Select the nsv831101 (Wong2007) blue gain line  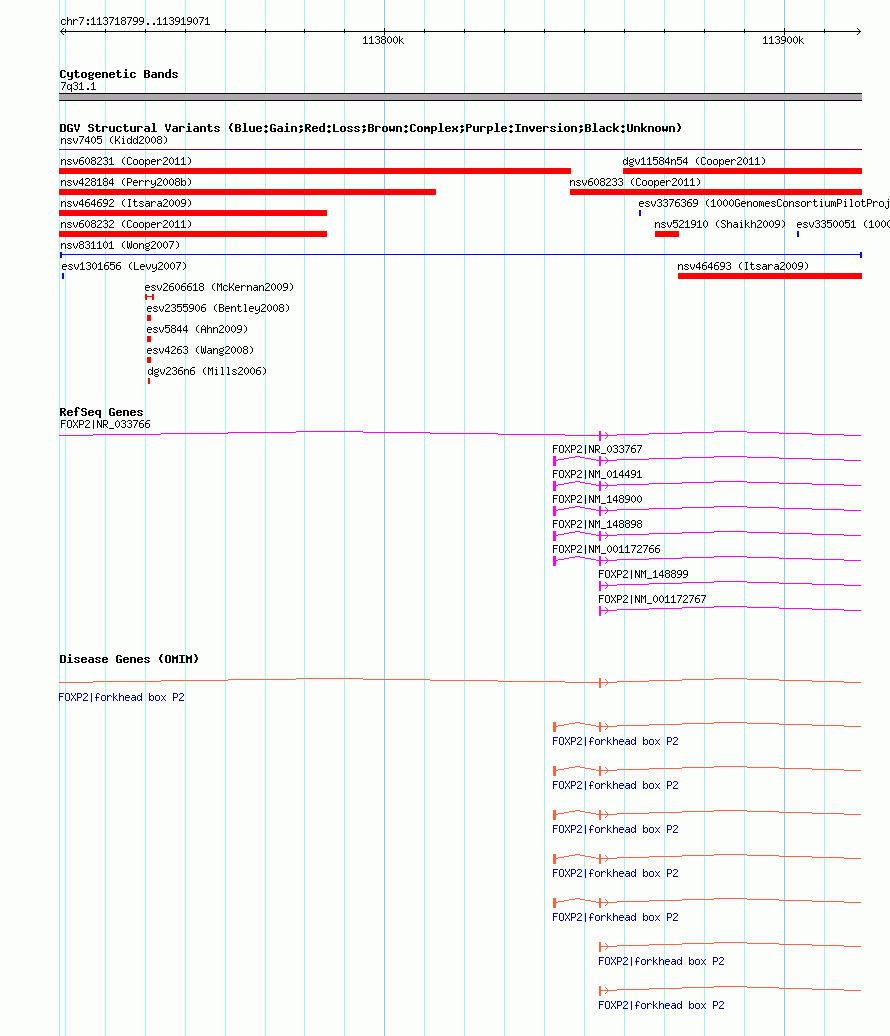[461, 255]
